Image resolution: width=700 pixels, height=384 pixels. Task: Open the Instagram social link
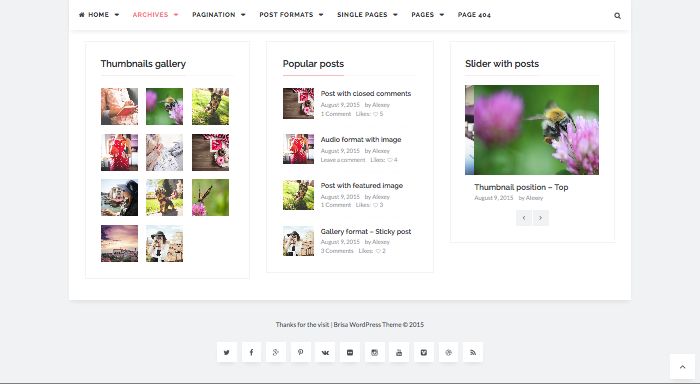pyautogui.click(x=375, y=352)
